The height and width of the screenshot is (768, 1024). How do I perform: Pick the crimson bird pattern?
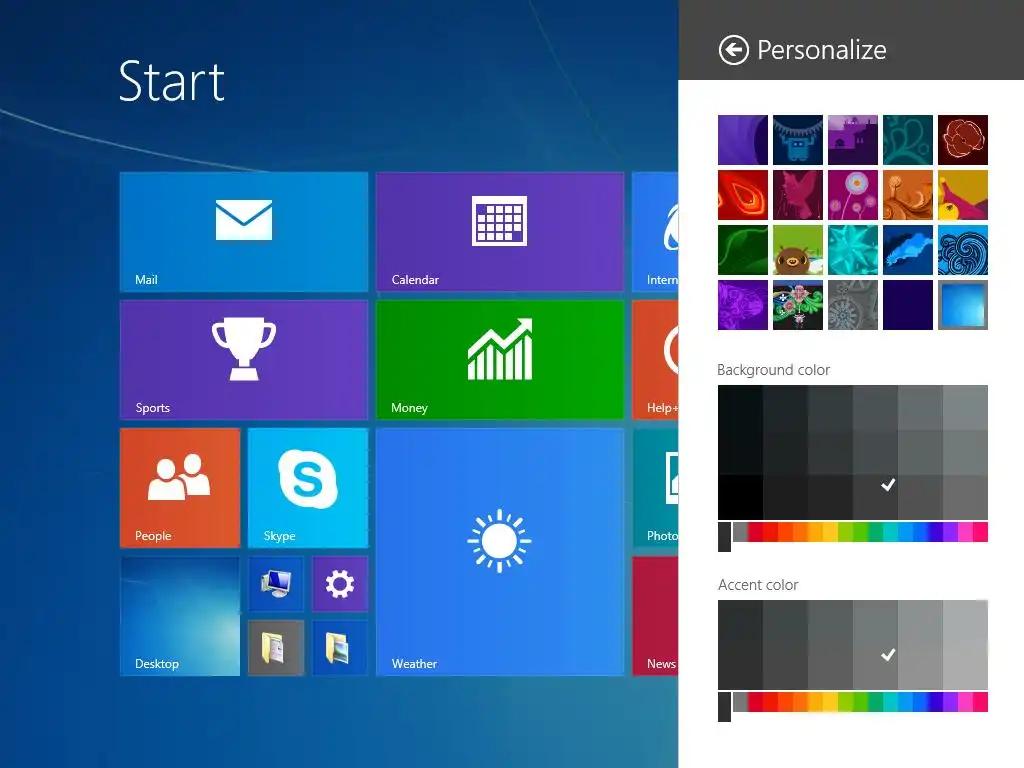[797, 195]
